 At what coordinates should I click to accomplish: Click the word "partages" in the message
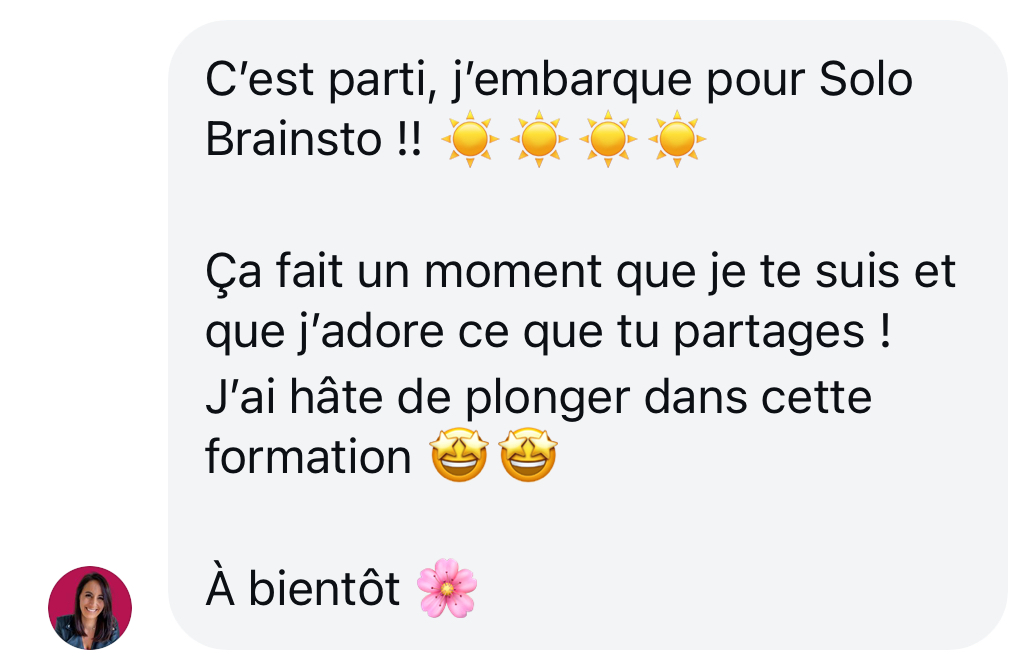(x=769, y=335)
